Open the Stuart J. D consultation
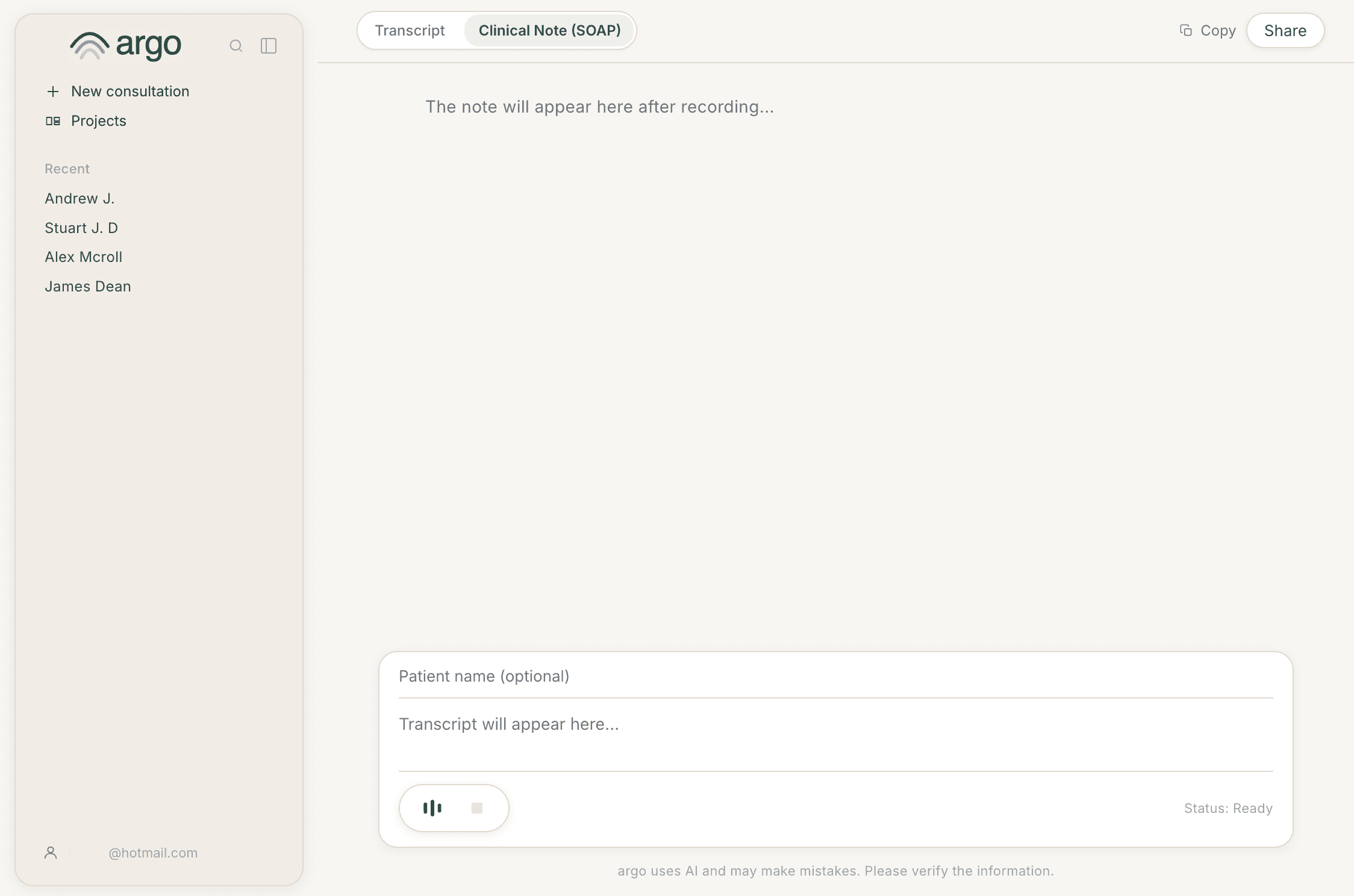 (81, 228)
